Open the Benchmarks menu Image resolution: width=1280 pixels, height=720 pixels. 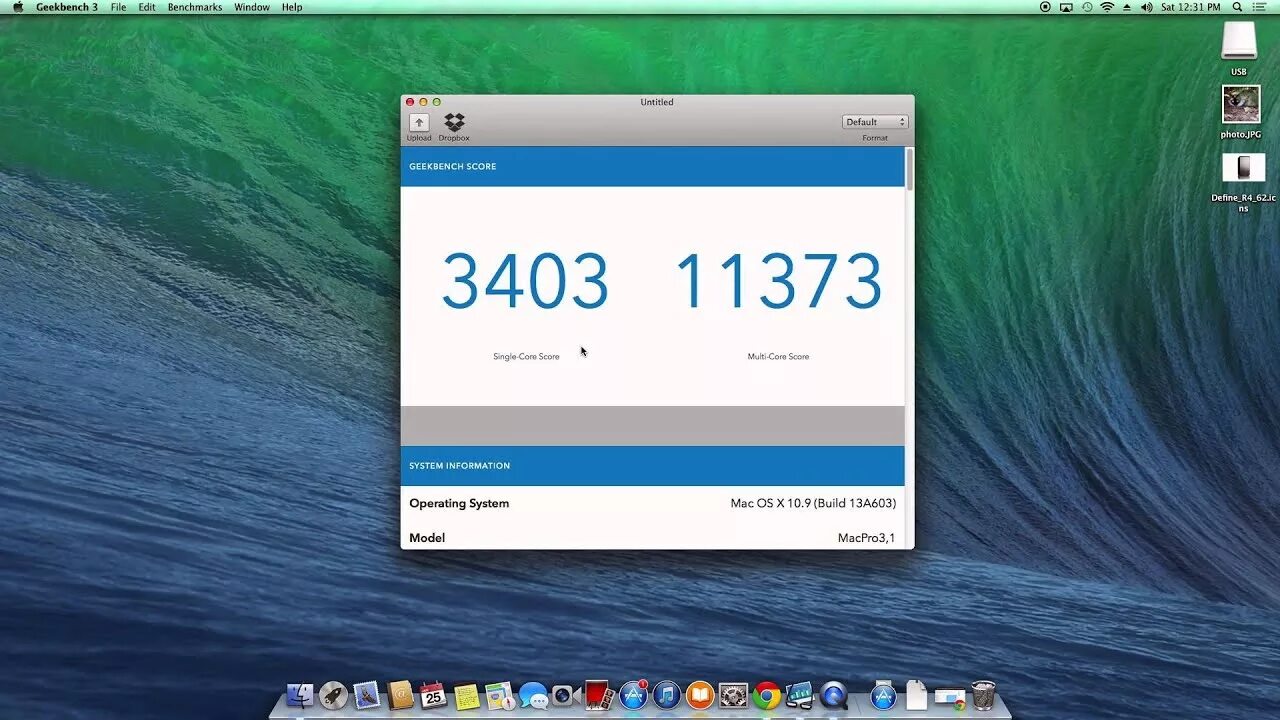click(x=195, y=7)
